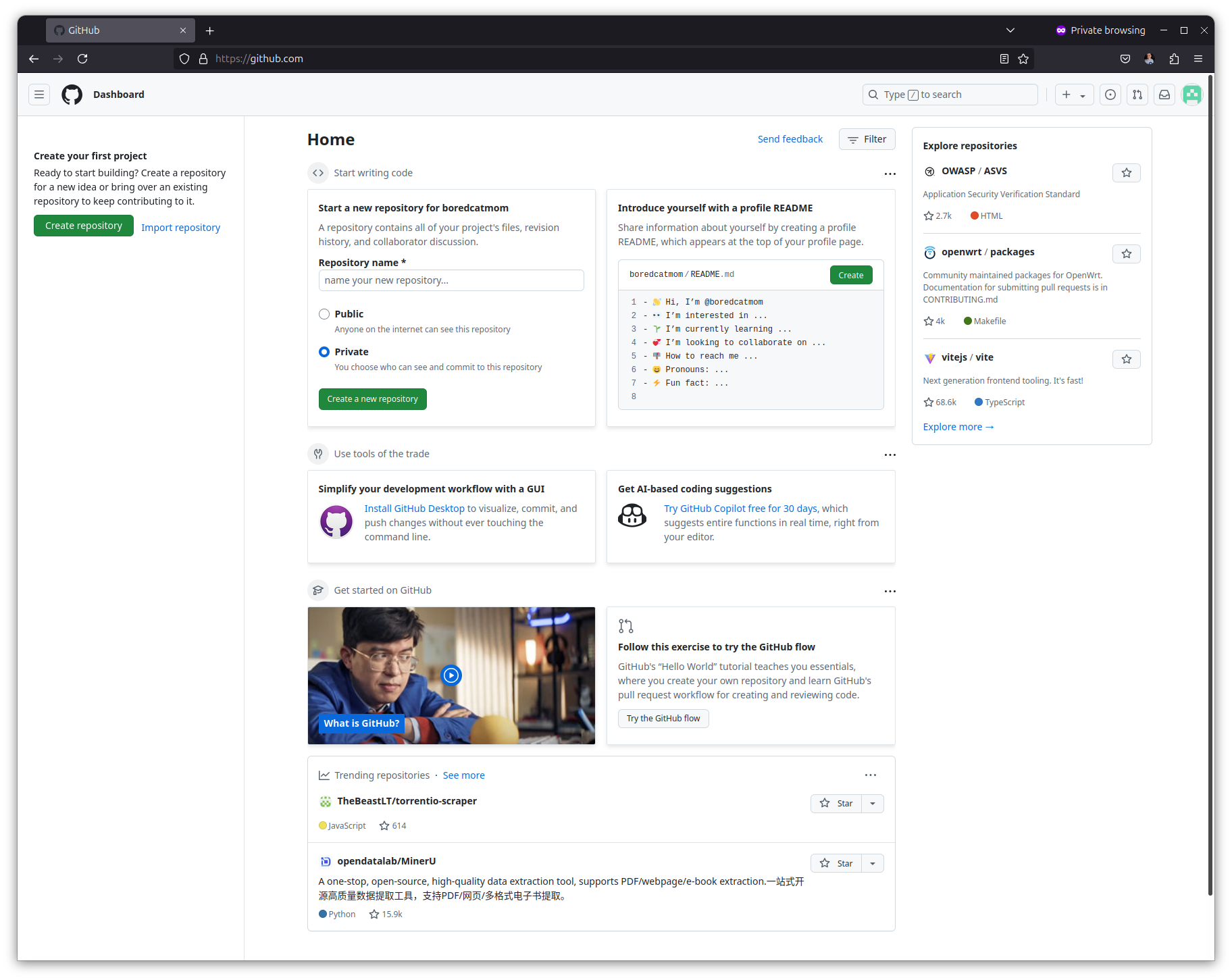Open the user avatar menu
The image size is (1232, 980).
(1192, 95)
